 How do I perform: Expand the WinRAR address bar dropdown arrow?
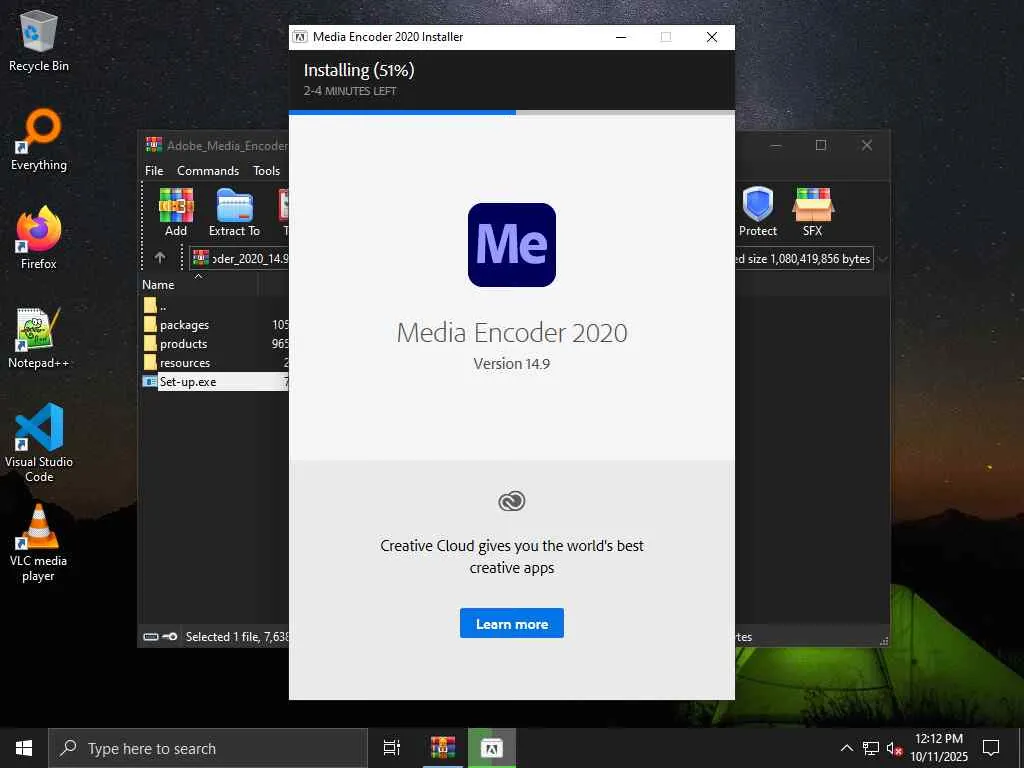[882, 259]
